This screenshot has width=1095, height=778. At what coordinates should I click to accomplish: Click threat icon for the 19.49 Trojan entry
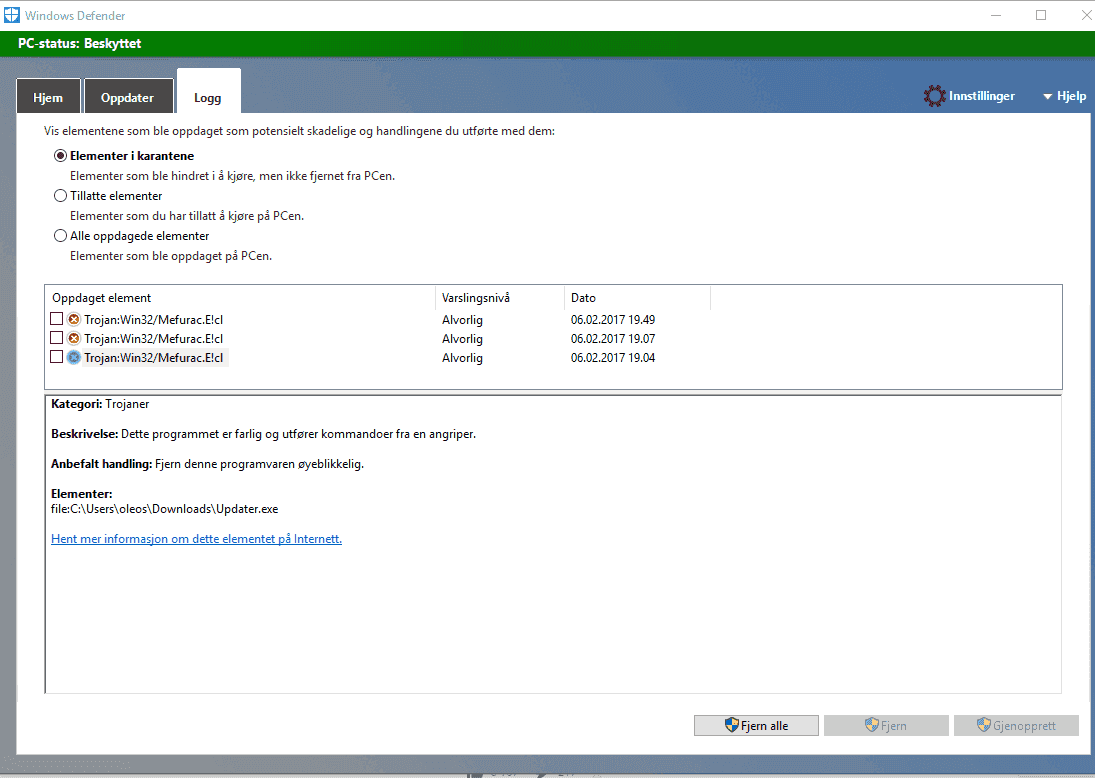[x=74, y=319]
